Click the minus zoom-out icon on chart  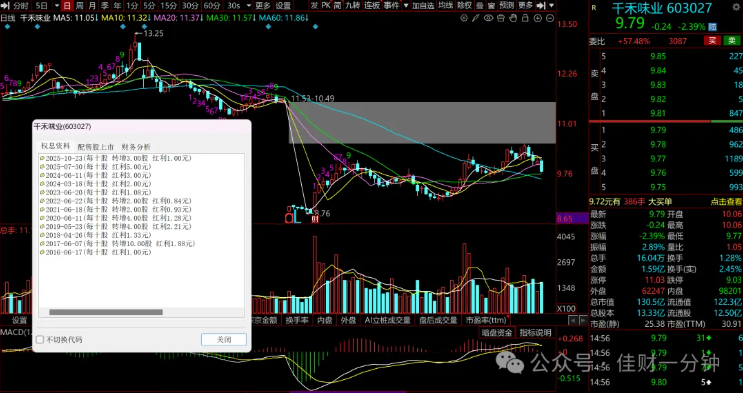[550, 18]
